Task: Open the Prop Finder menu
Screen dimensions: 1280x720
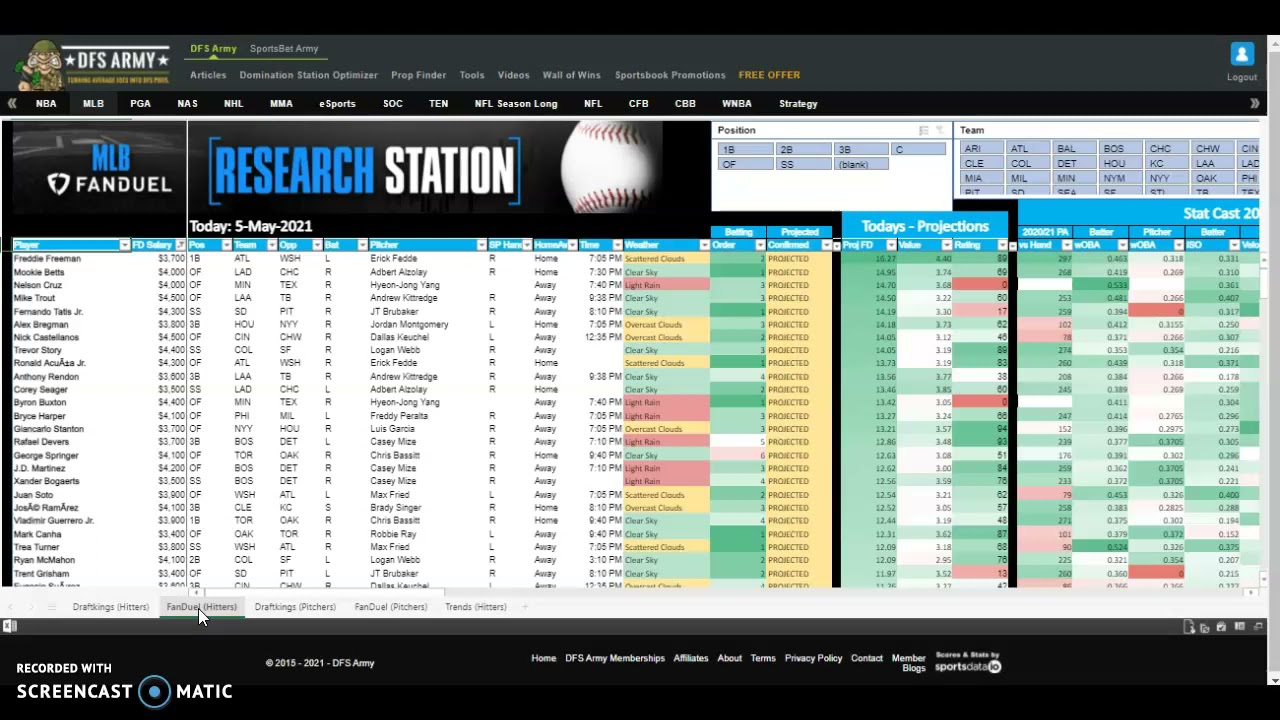Action: [x=418, y=75]
